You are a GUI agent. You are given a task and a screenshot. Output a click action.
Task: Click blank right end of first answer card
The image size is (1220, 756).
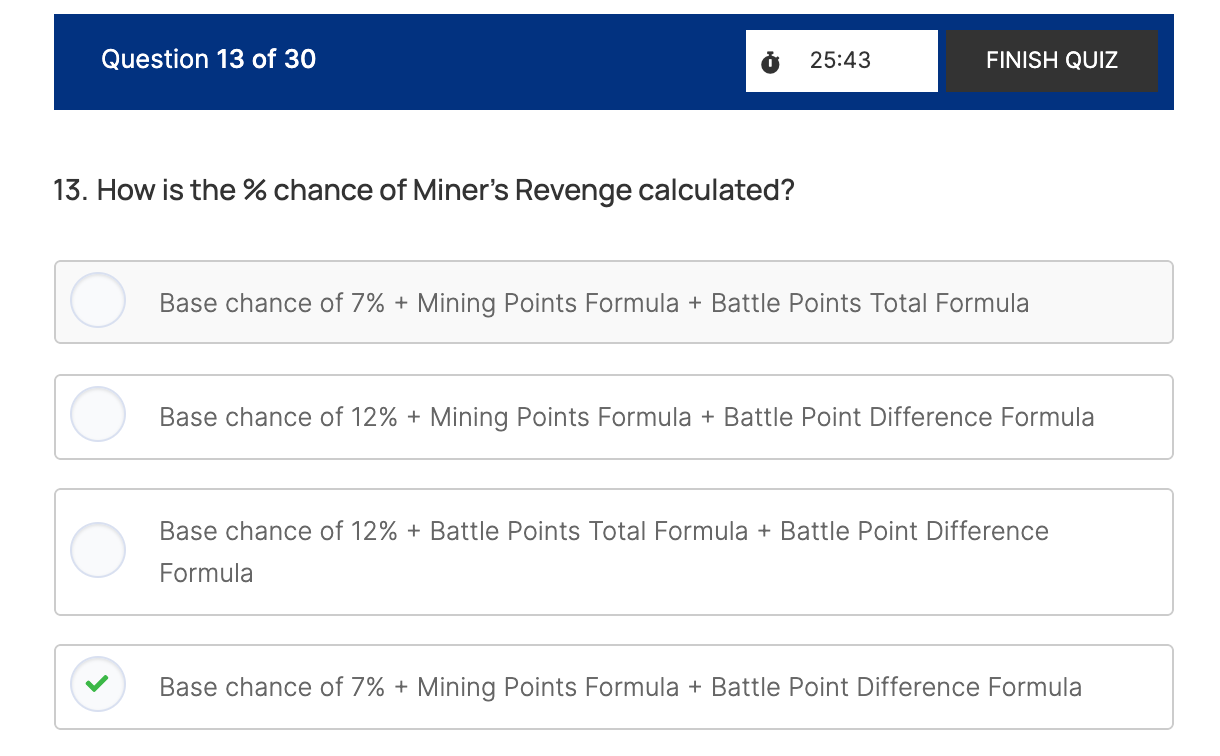point(1110,303)
